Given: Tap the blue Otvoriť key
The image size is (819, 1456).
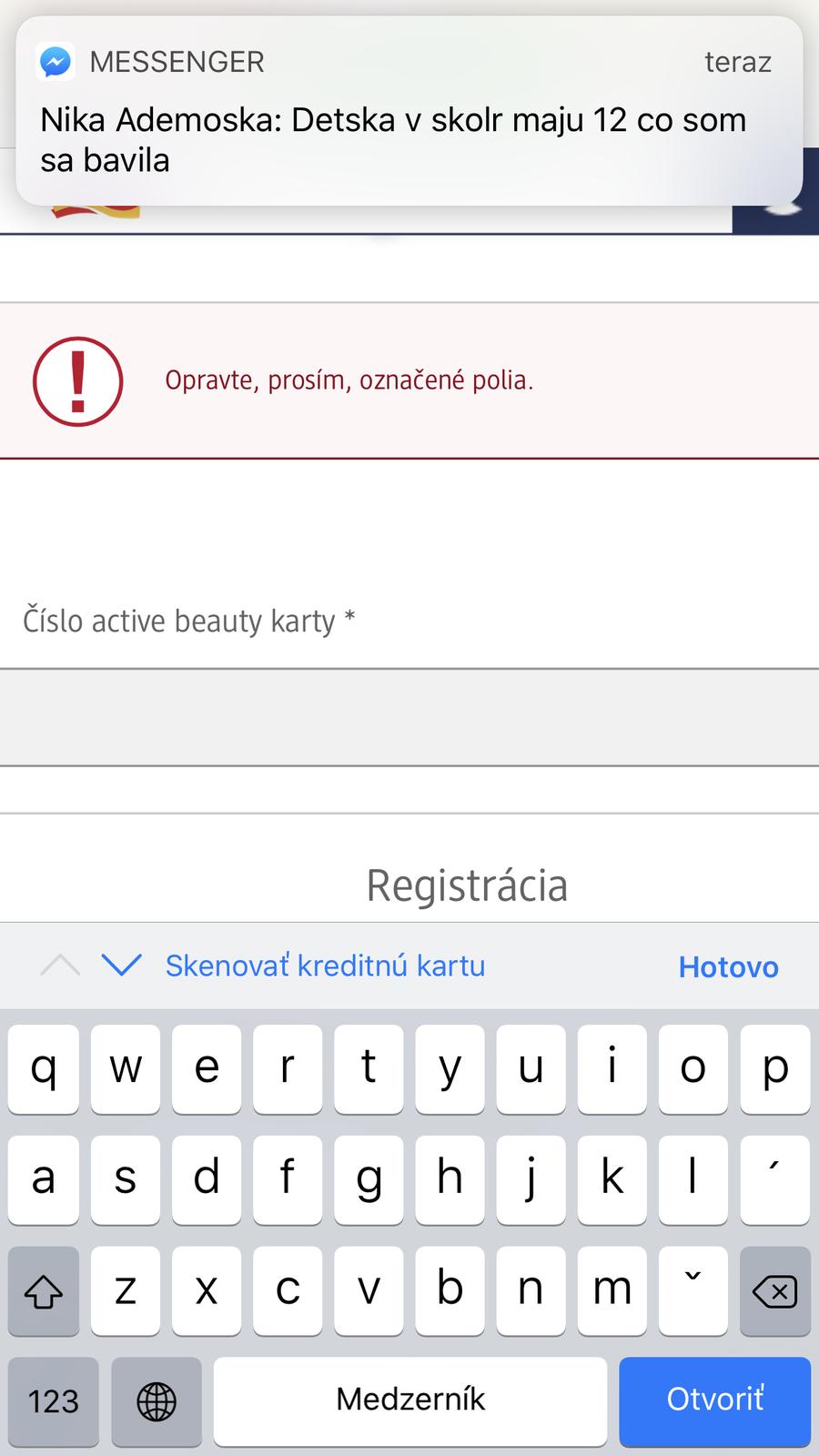Looking at the screenshot, I should coord(714,1400).
